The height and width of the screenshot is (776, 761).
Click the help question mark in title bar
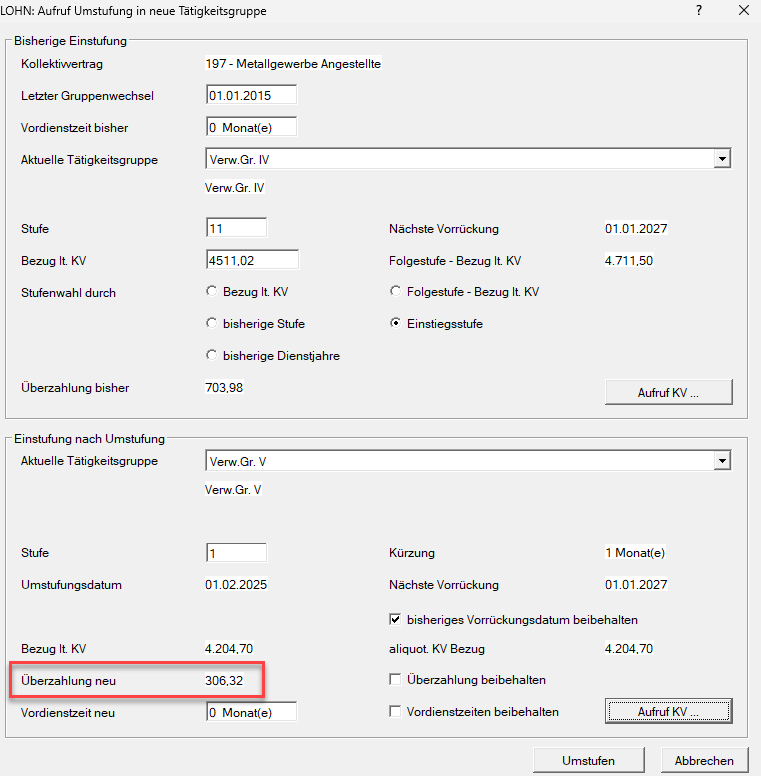pyautogui.click(x=698, y=10)
